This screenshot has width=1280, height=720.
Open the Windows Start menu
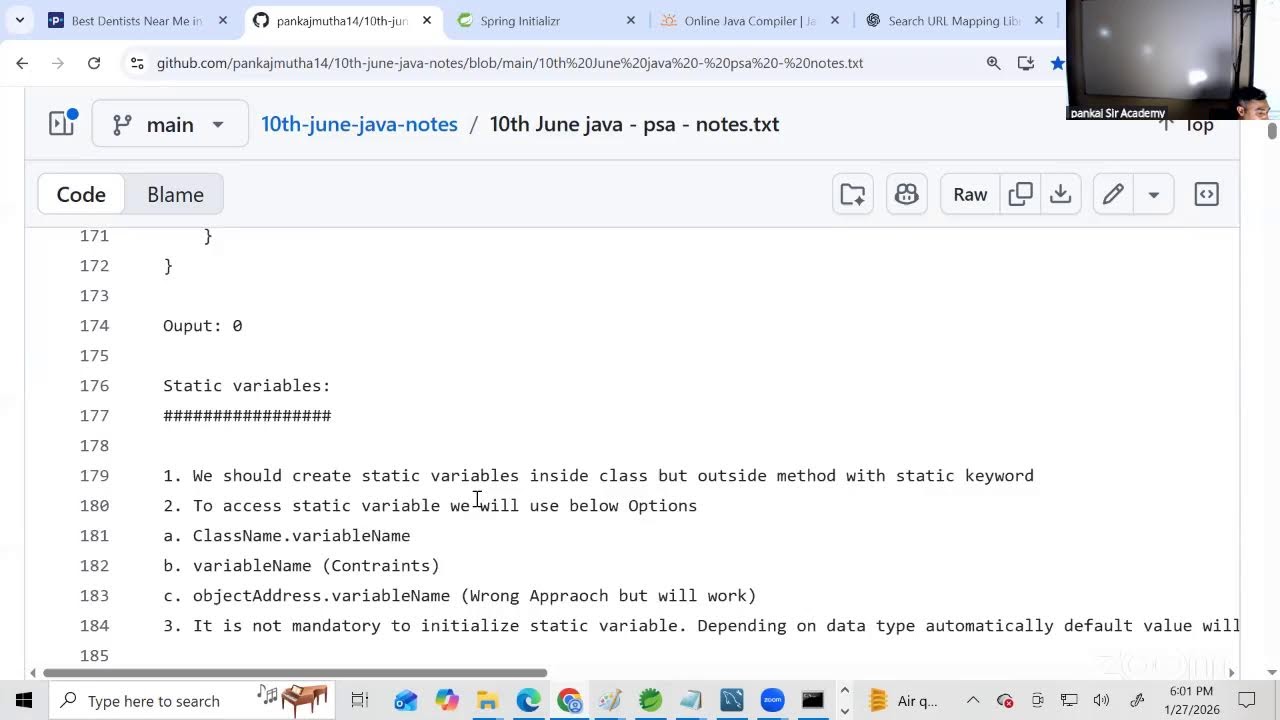tap(24, 700)
